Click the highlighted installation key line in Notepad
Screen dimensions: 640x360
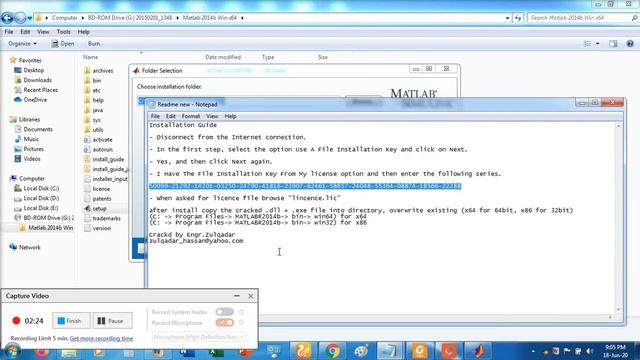[305, 186]
